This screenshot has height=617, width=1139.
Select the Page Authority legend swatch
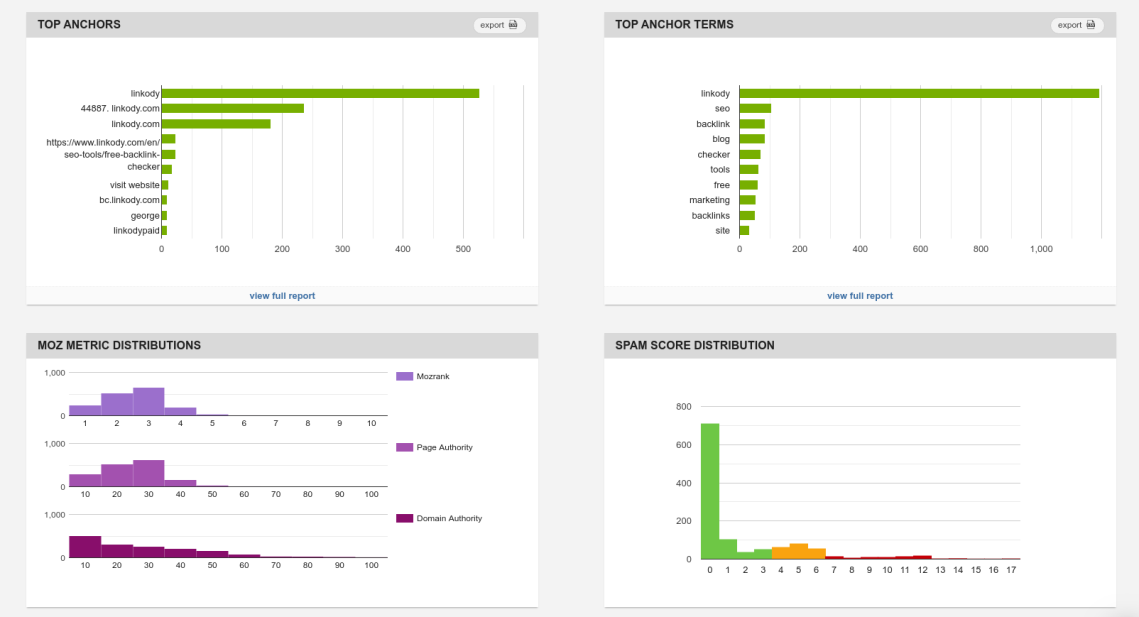[x=406, y=446]
